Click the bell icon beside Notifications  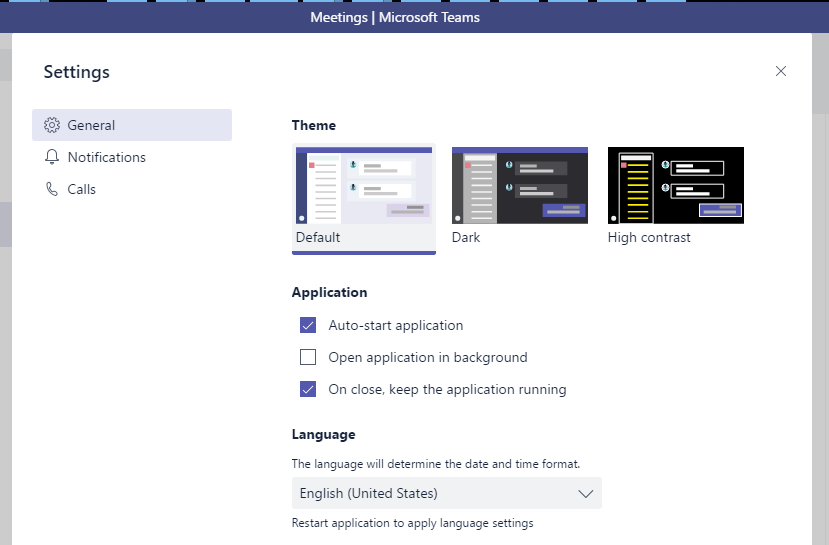tap(52, 157)
